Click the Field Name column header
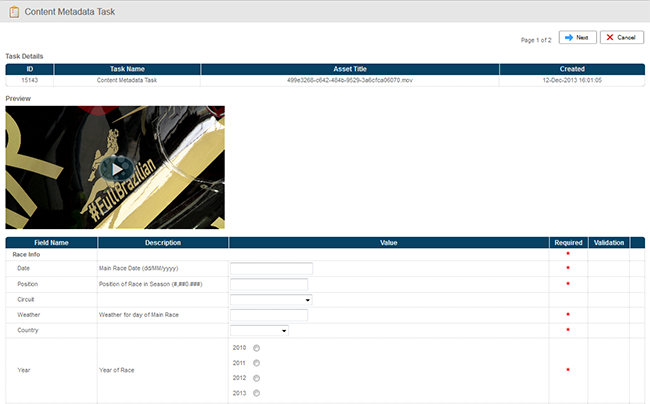The width and height of the screenshot is (650, 404). [x=51, y=242]
